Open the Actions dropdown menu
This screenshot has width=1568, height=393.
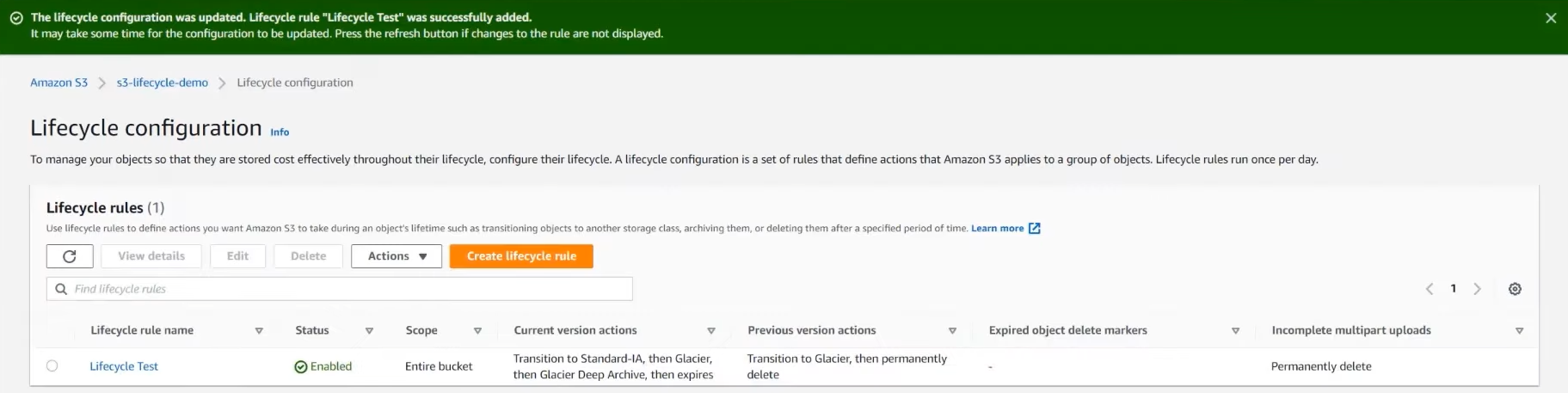(x=397, y=256)
